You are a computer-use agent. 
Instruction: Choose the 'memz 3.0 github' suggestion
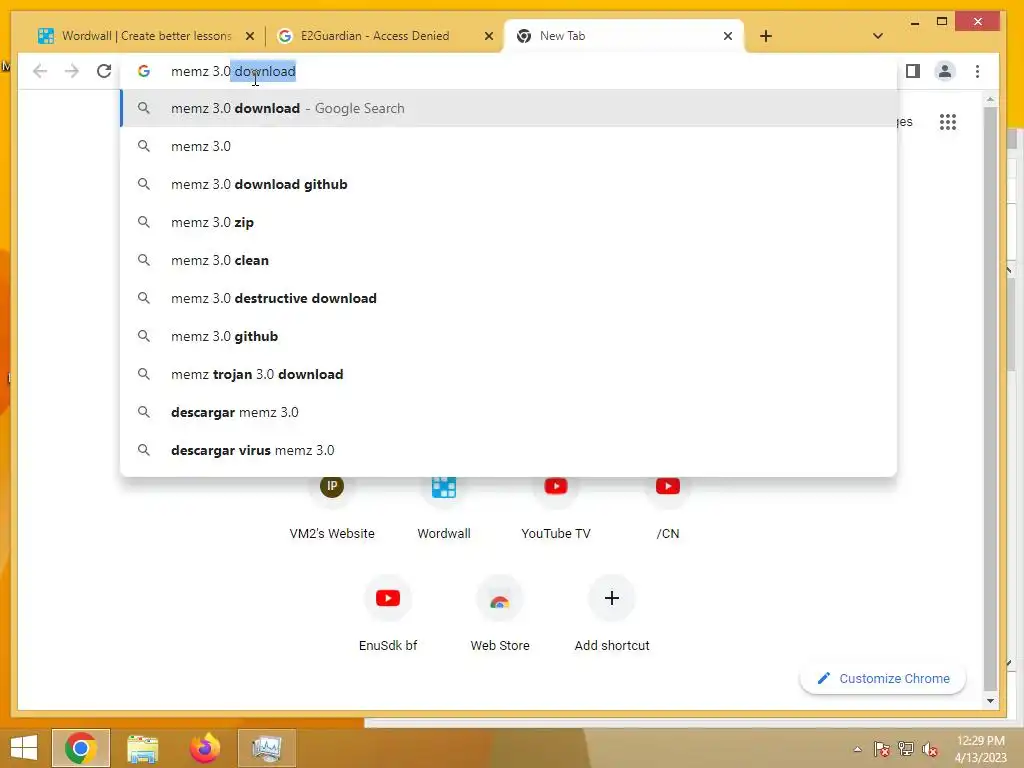tap(508, 336)
